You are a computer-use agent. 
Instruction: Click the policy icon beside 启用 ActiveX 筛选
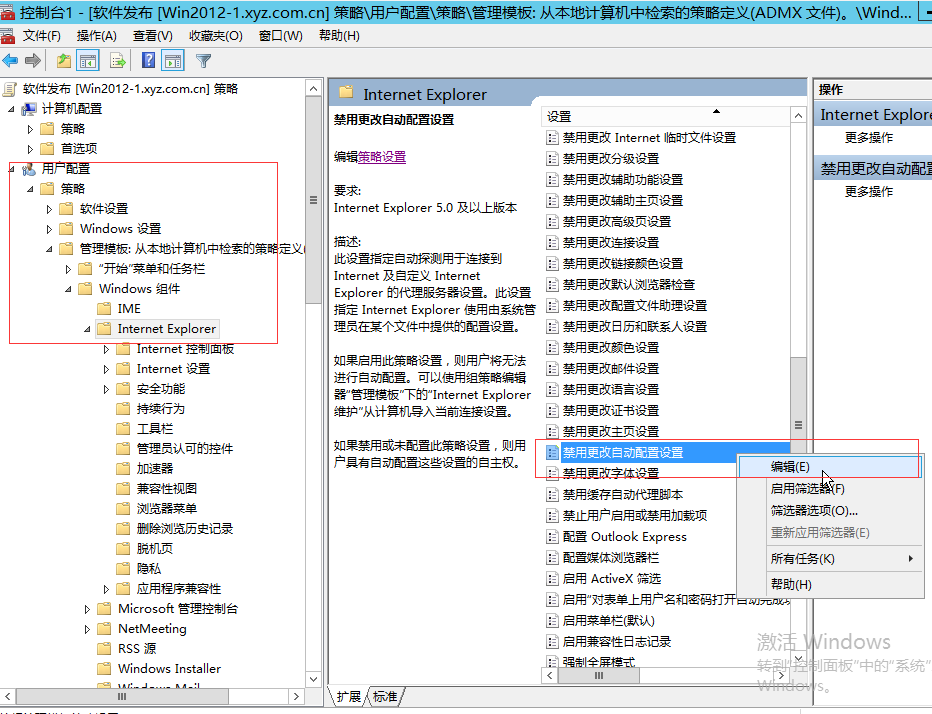(552, 578)
